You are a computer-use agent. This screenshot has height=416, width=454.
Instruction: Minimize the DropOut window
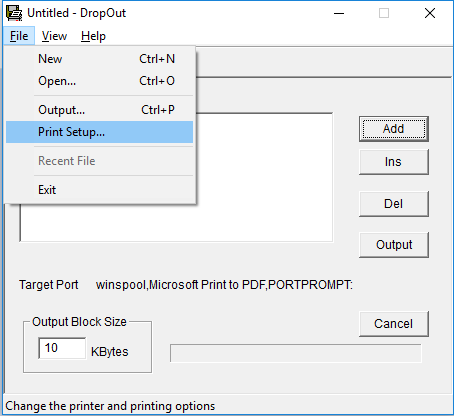(x=339, y=14)
